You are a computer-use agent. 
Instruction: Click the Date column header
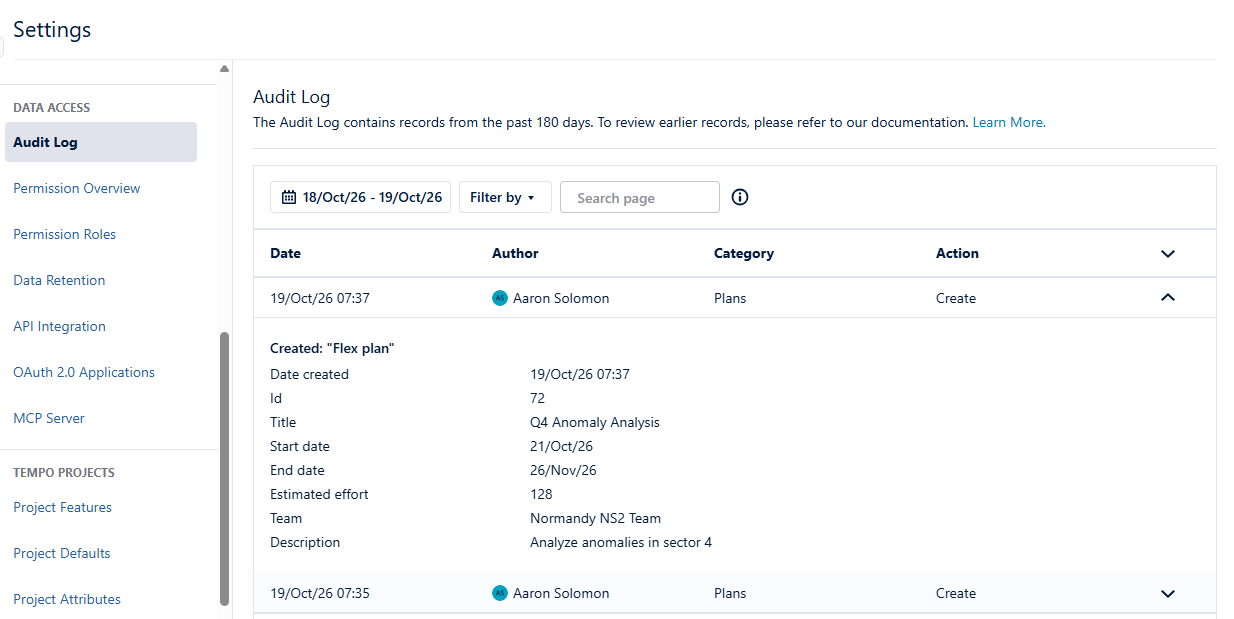coord(285,253)
